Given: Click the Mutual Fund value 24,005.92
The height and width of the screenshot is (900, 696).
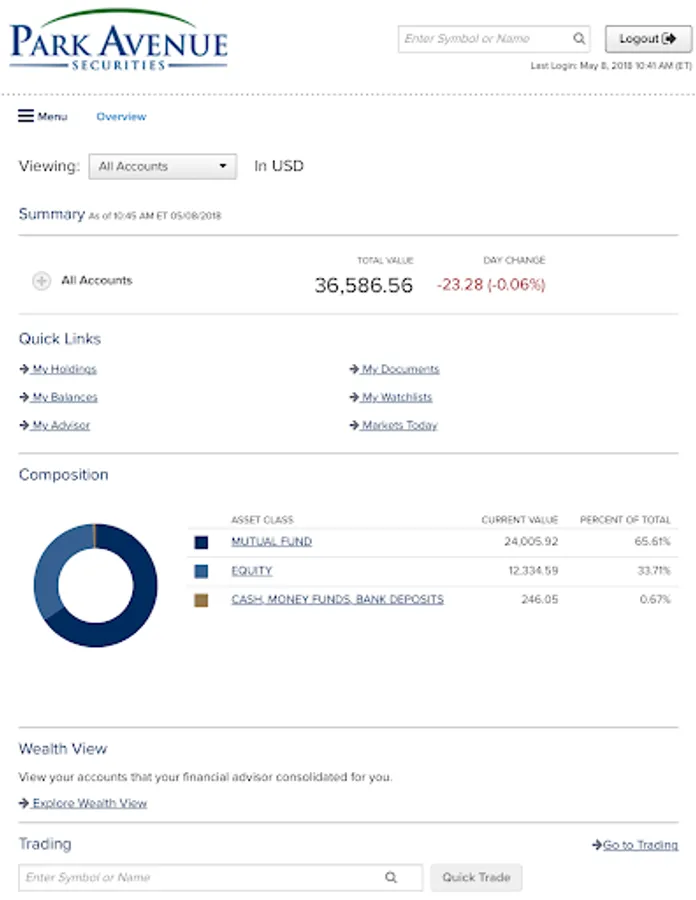Looking at the screenshot, I should 531,541.
